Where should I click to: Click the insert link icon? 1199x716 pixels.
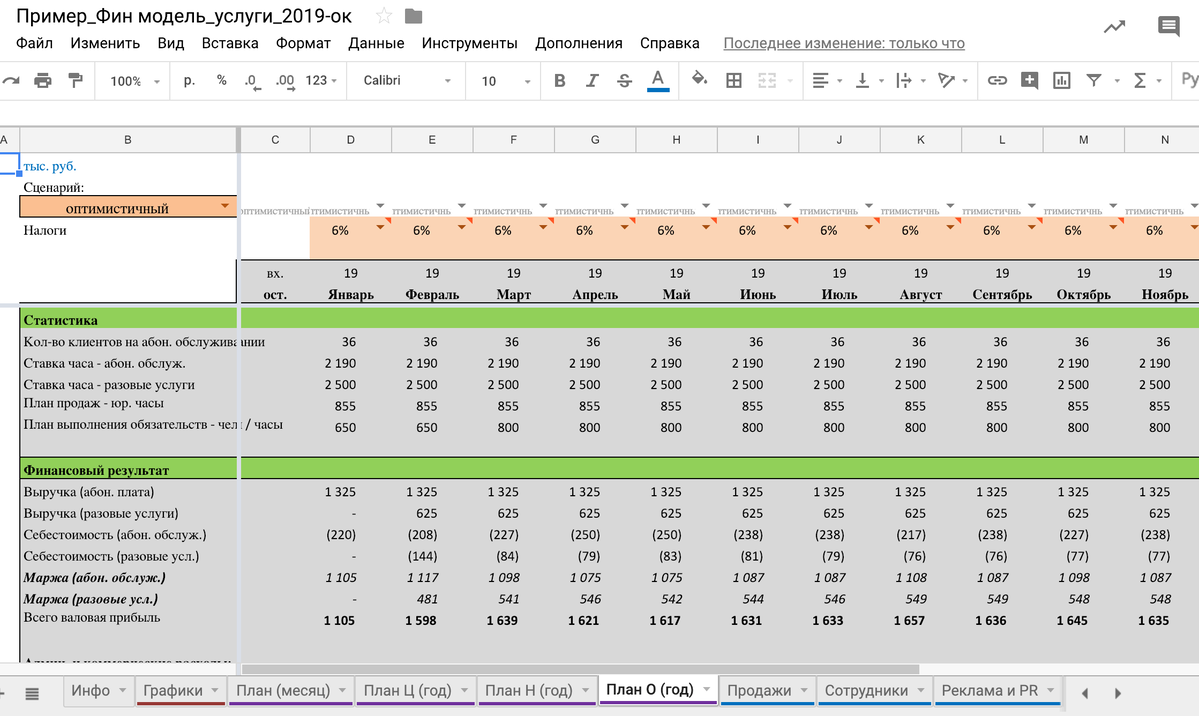997,80
